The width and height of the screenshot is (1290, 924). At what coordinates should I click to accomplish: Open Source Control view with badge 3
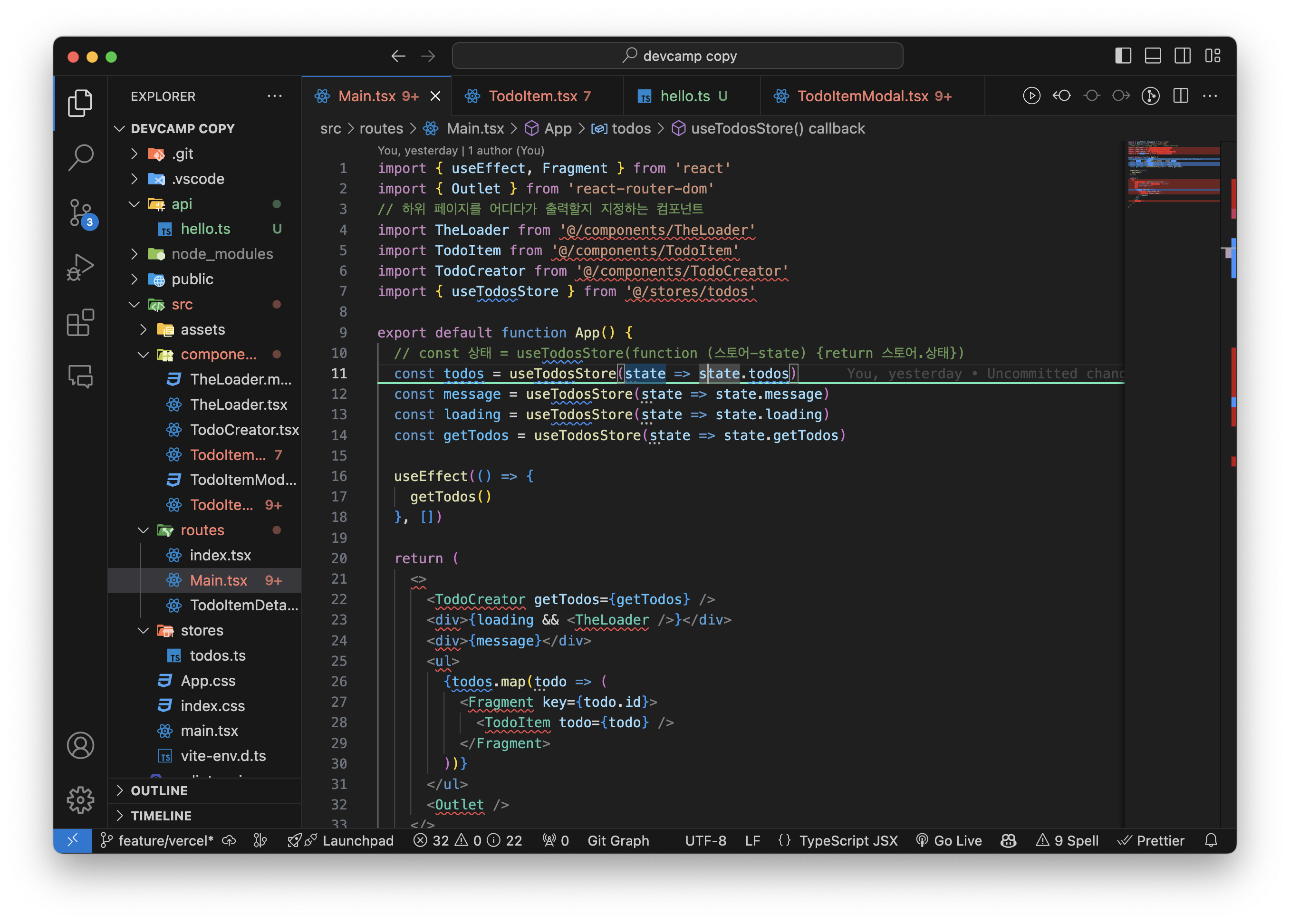point(80,212)
